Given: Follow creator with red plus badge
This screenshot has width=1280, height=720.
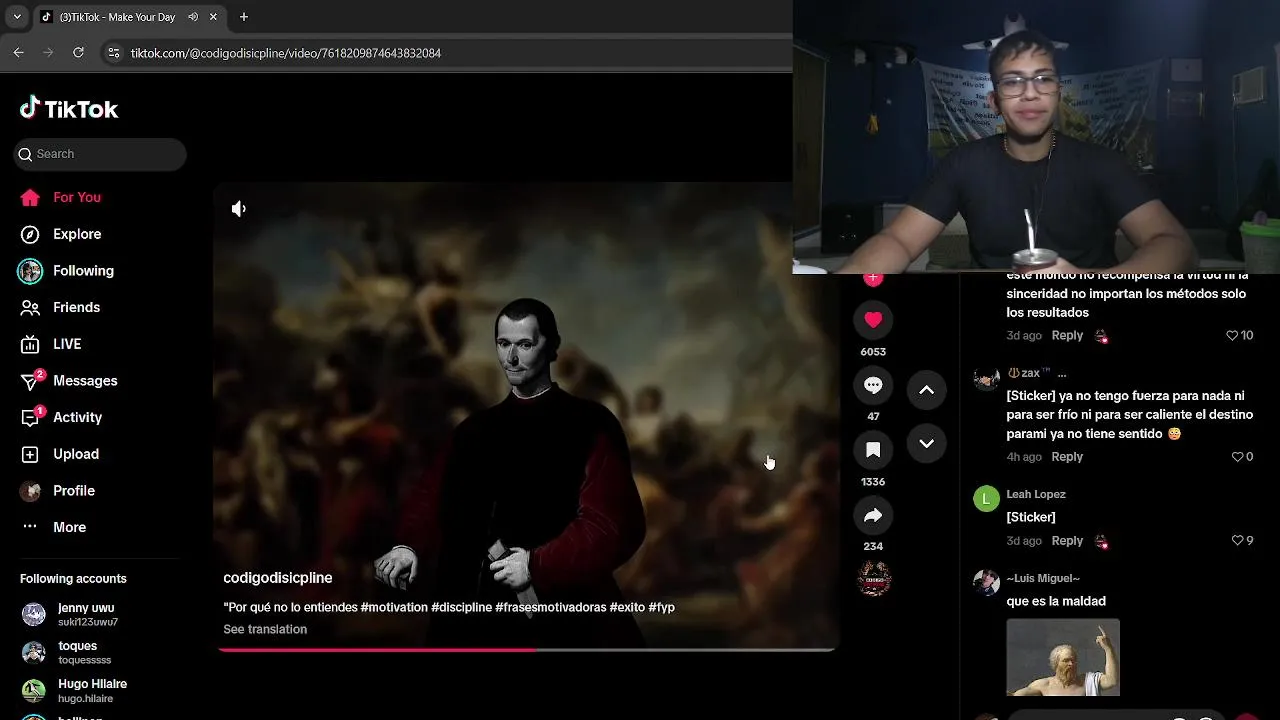Looking at the screenshot, I should (x=873, y=278).
